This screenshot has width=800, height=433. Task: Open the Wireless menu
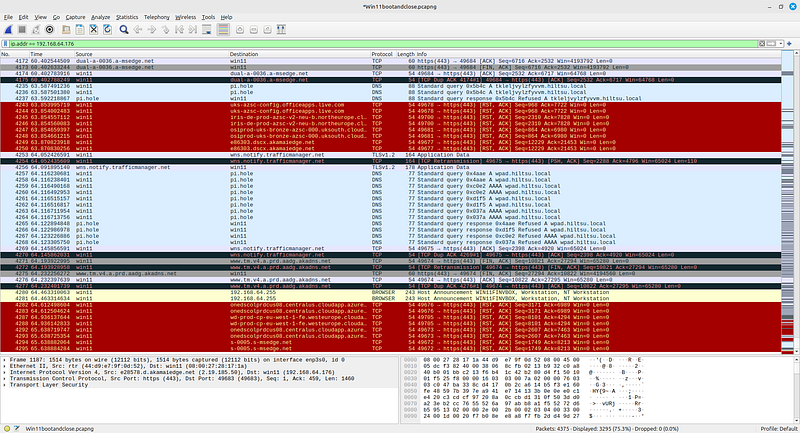[x=185, y=17]
